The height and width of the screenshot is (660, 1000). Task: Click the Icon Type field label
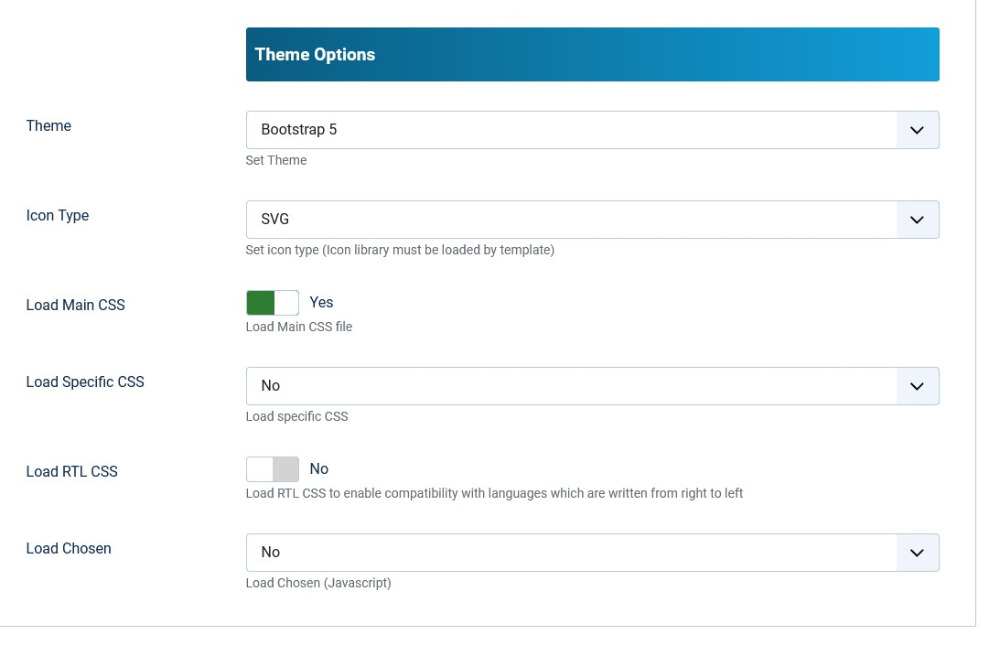57,216
